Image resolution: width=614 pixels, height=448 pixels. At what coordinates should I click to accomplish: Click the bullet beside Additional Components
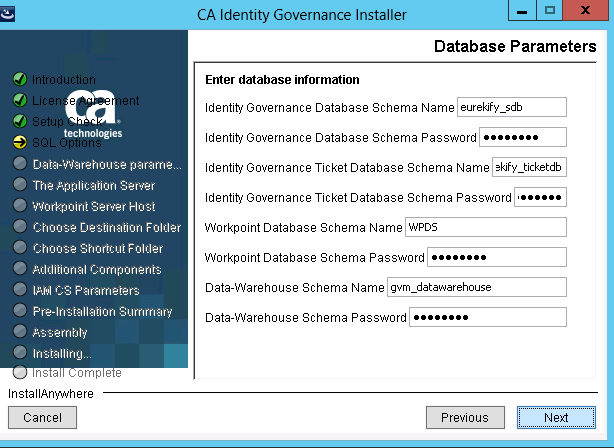tap(20, 268)
